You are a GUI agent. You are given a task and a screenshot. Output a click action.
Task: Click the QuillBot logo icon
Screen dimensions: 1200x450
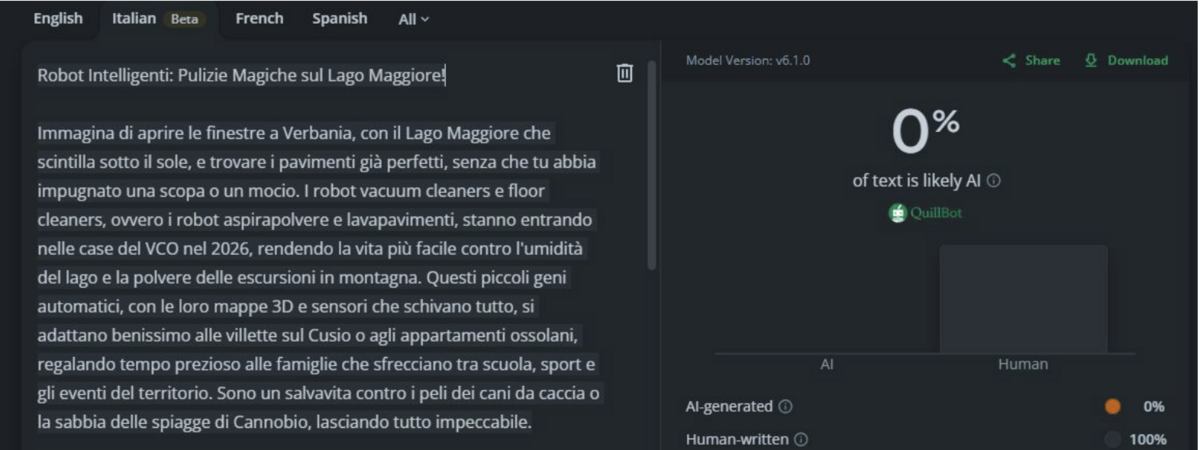[x=898, y=213]
